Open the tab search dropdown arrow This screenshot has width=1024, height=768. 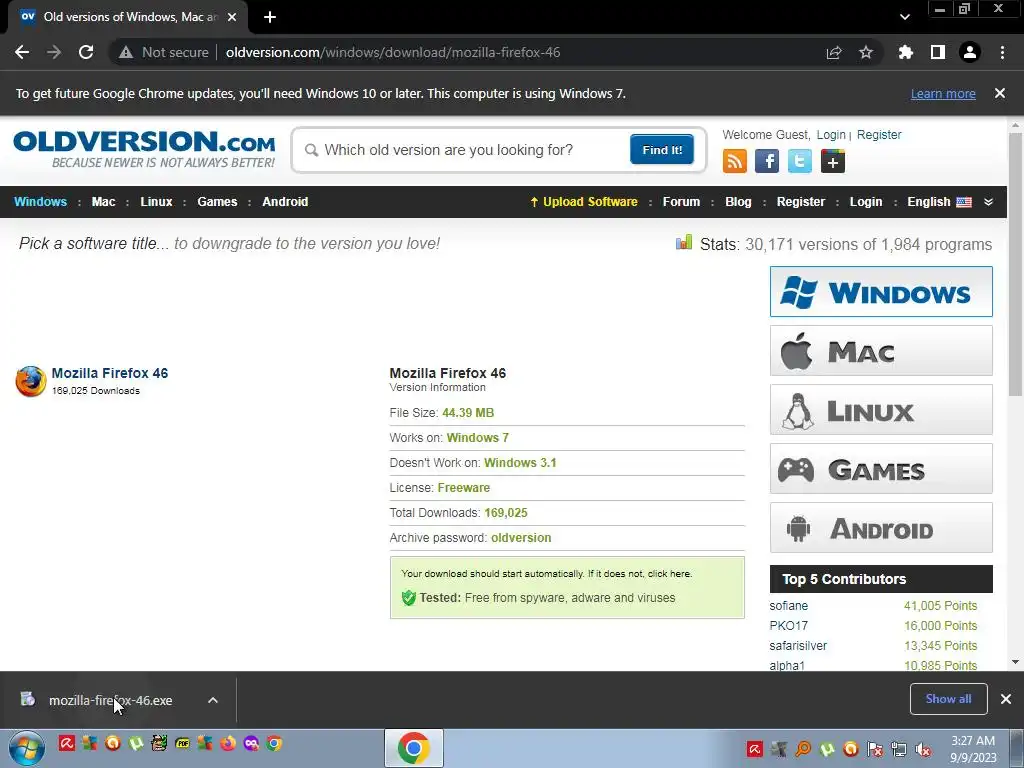[904, 17]
